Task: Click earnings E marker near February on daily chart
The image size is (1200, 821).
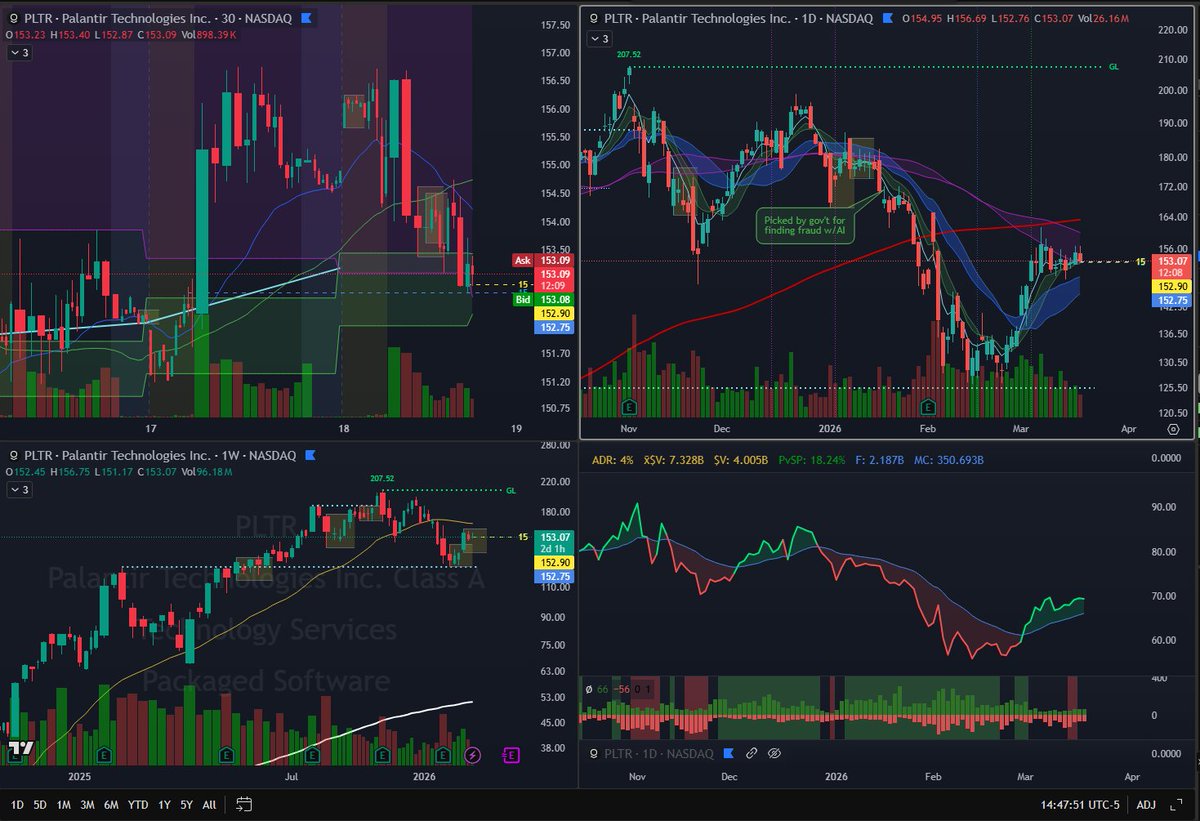Action: click(928, 407)
